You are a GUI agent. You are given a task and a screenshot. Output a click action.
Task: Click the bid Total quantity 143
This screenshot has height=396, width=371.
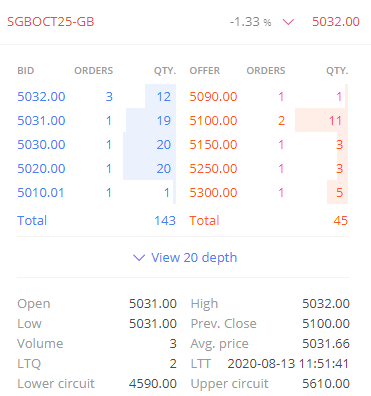pos(165,221)
